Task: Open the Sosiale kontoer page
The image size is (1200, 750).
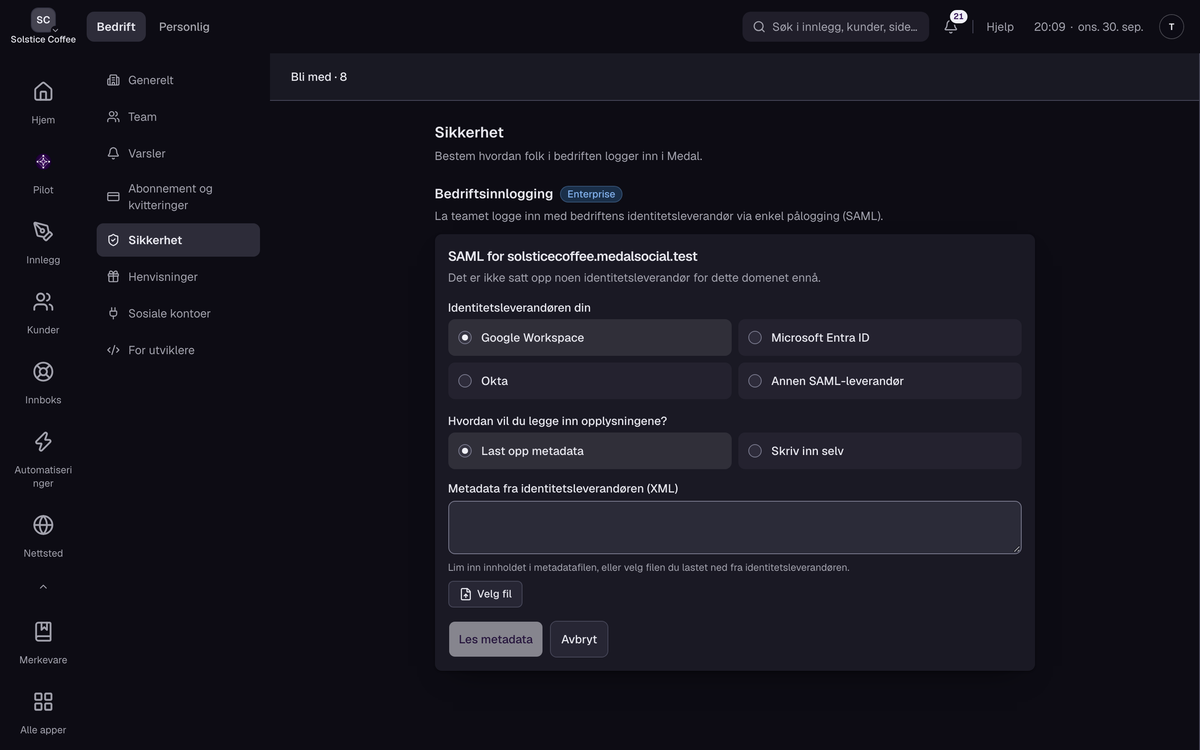Action: tap(178, 314)
